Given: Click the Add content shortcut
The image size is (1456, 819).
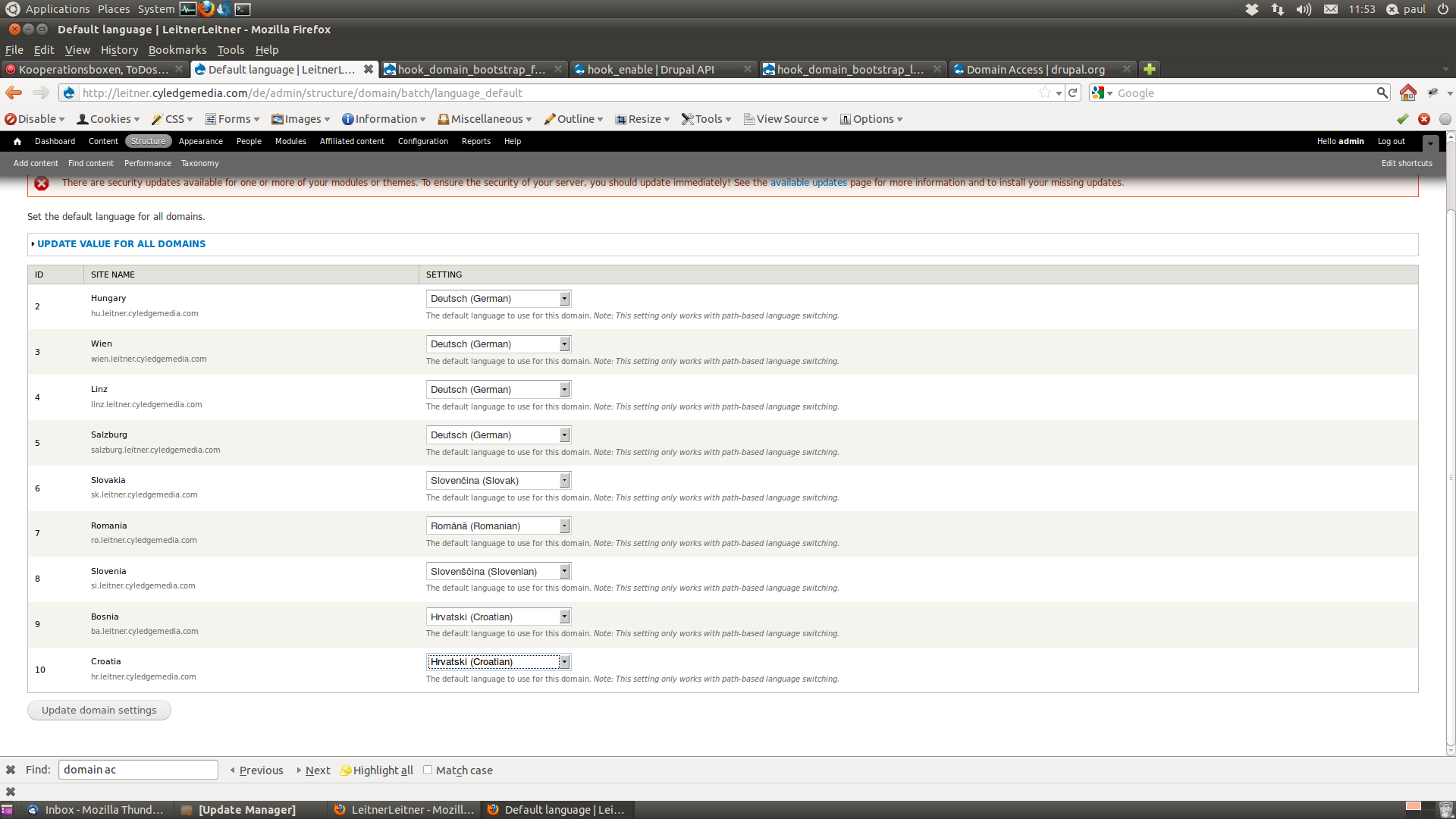Looking at the screenshot, I should click(36, 163).
